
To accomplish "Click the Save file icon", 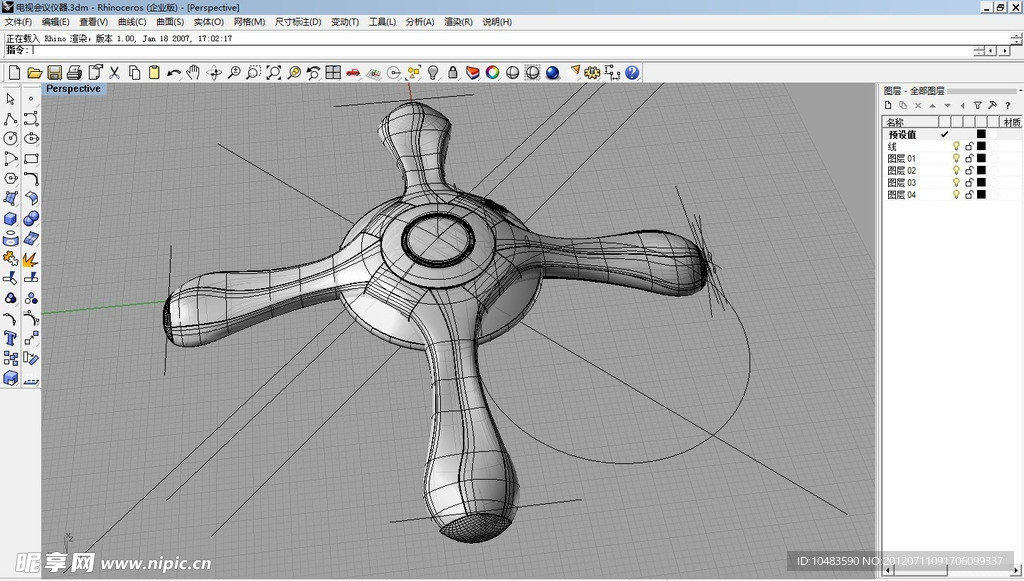I will (x=54, y=73).
